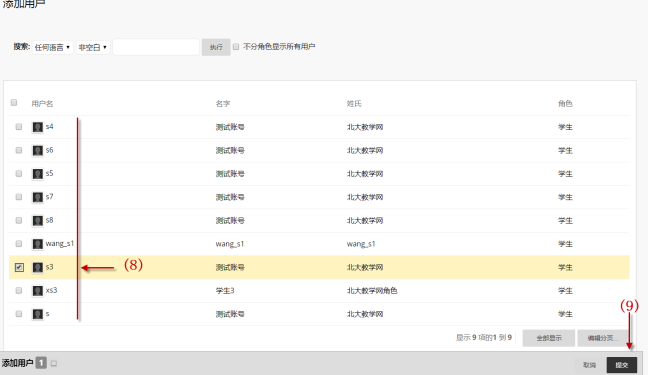Enable 不分角色显示所有用户 checkbox
The image size is (649, 375).
pyautogui.click(x=236, y=46)
